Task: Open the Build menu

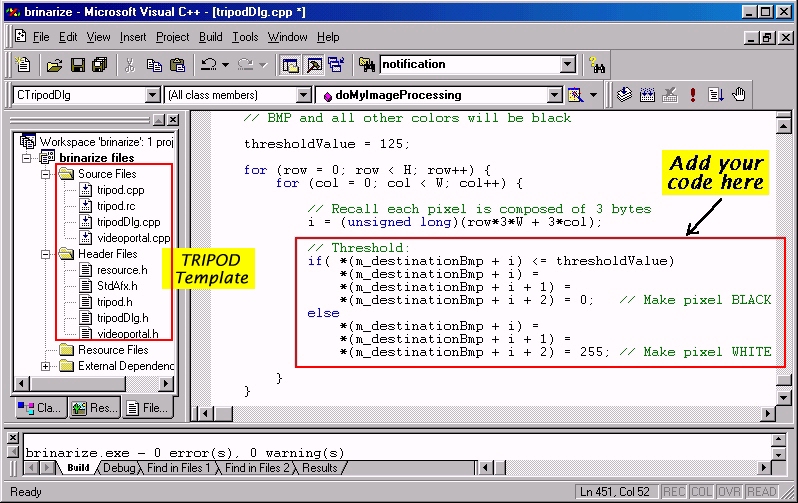Action: point(210,37)
